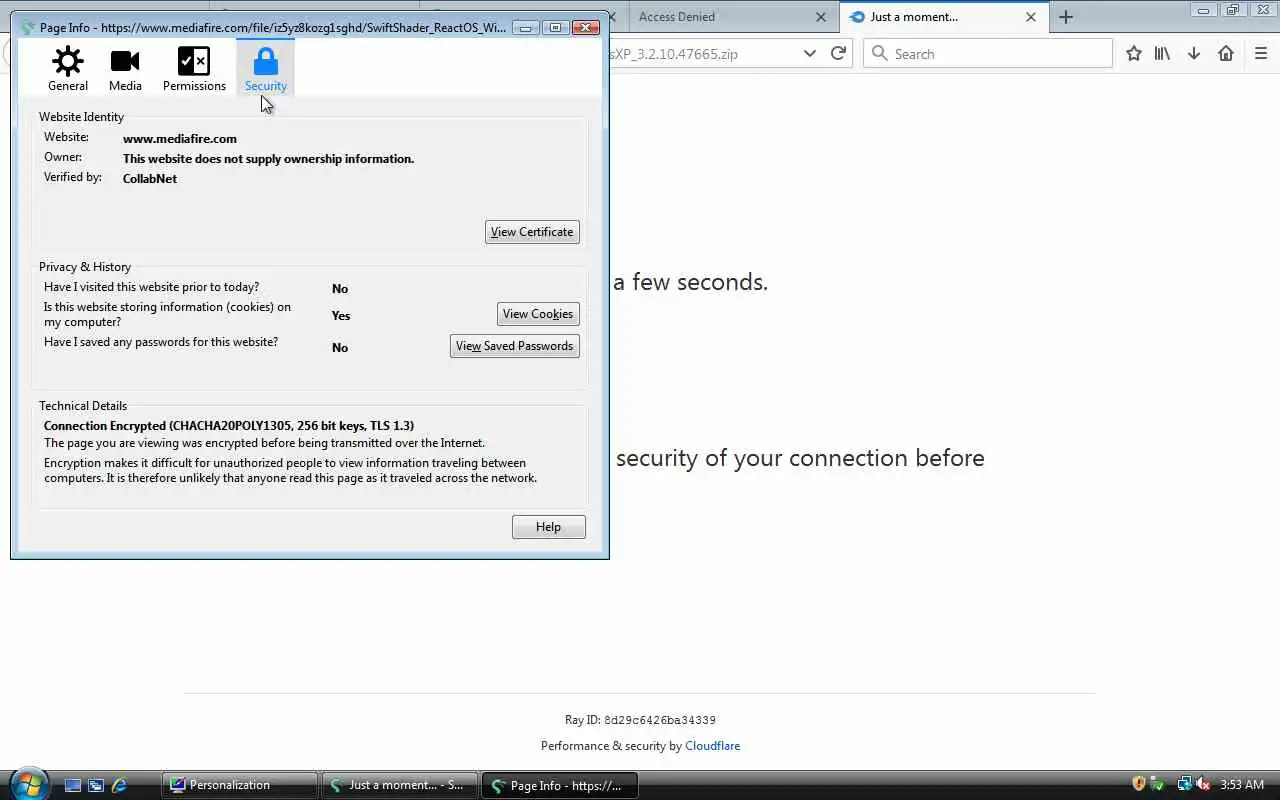
Task: Click the network tray icon
Action: [1185, 784]
